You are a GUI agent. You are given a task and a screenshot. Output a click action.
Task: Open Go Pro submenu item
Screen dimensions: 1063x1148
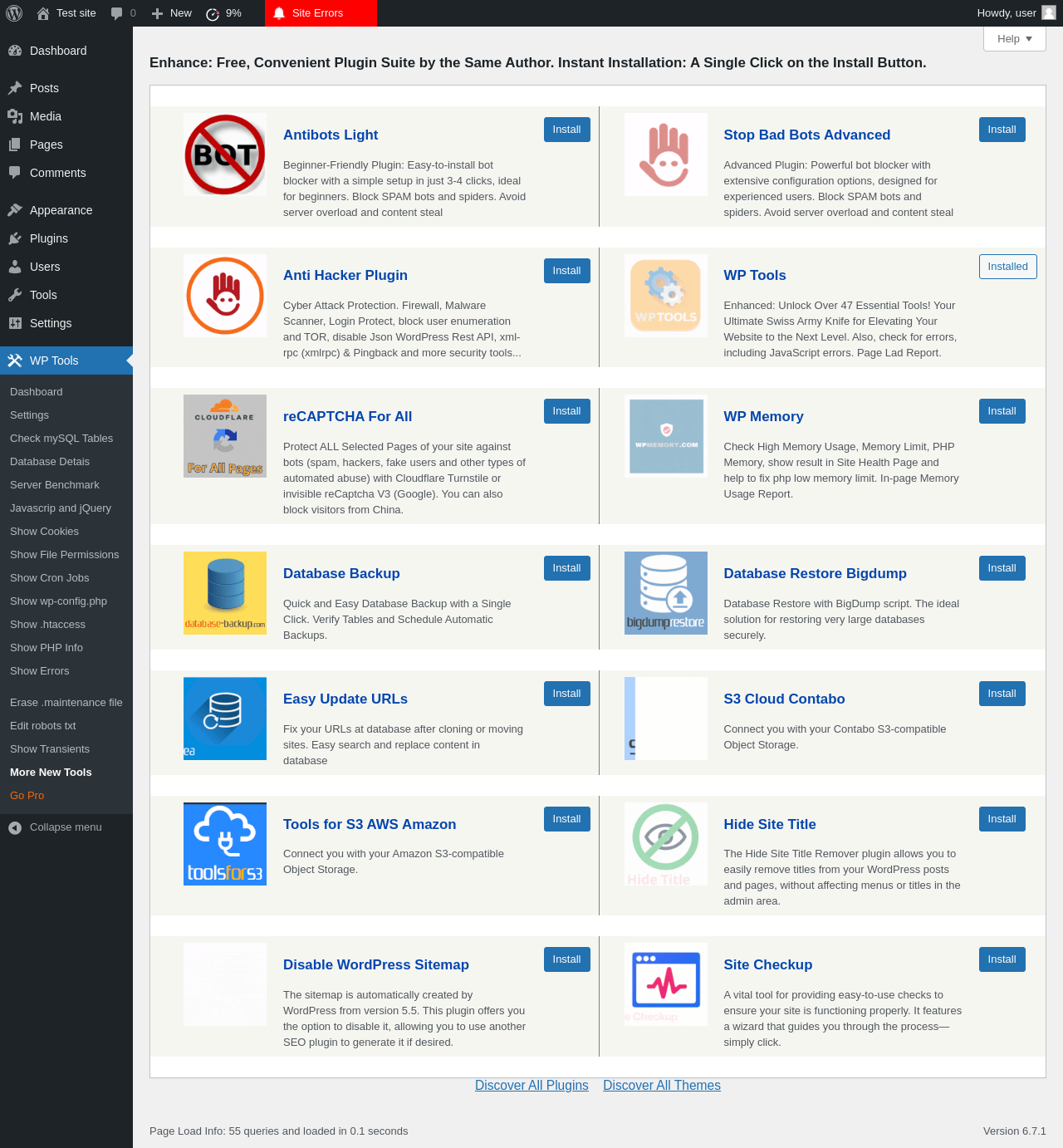click(27, 796)
